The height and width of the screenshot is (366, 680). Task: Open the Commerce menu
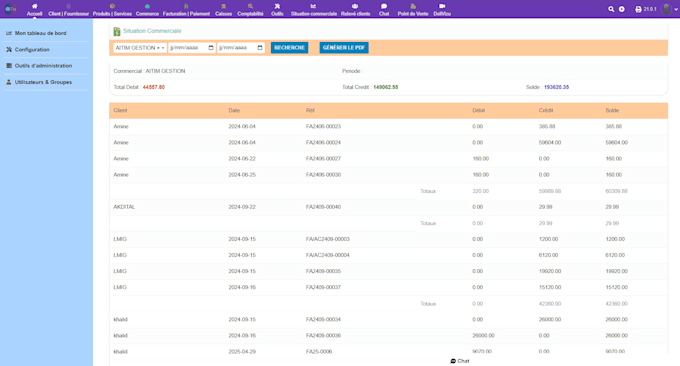(x=147, y=10)
